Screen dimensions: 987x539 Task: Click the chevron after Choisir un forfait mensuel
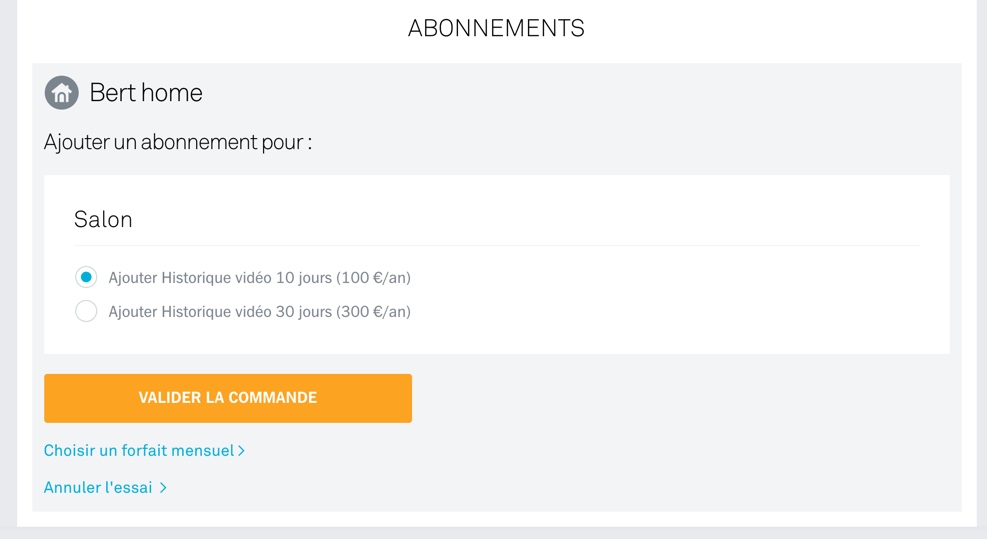pos(242,451)
